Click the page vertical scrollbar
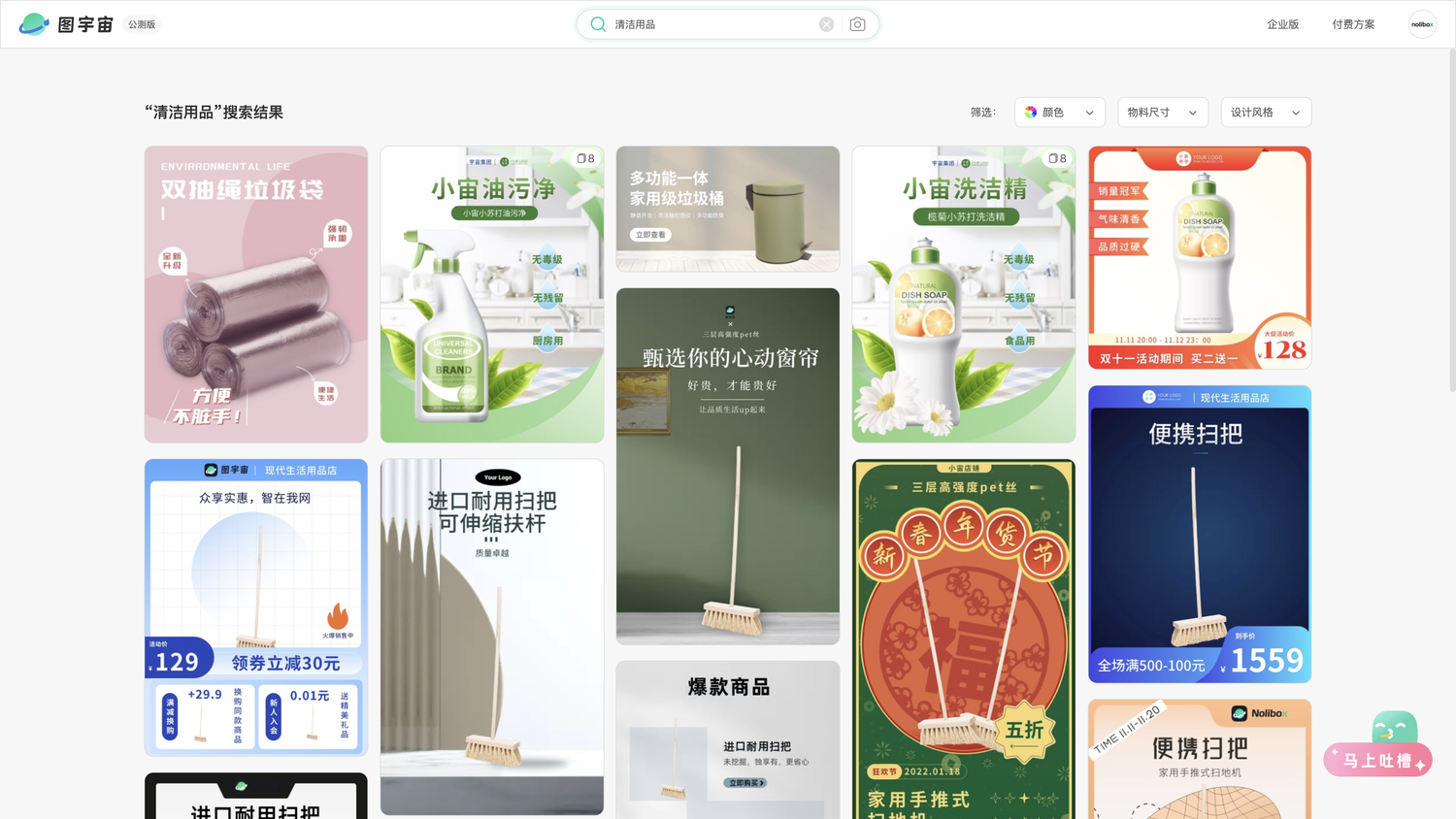This screenshot has width=1456, height=819. click(x=1451, y=218)
